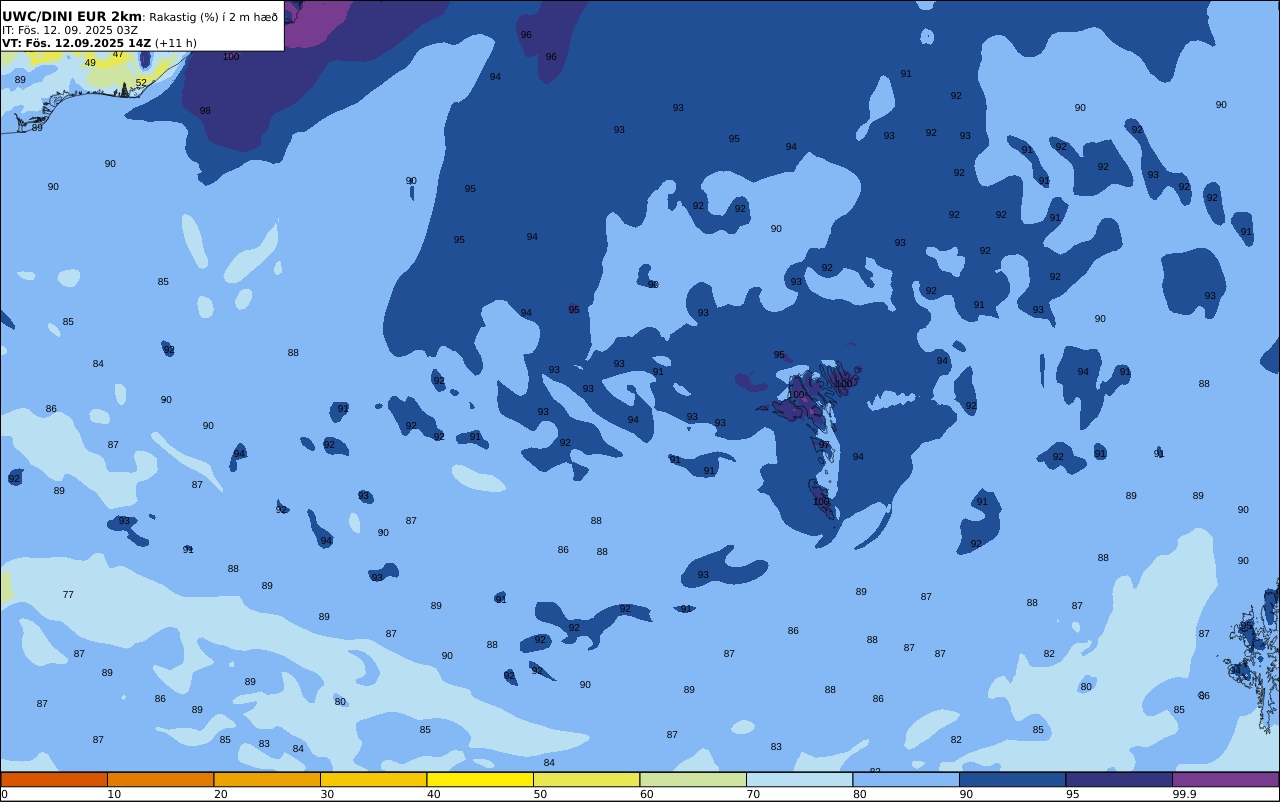Click the amber 20–30 legend swatch
Viewport: 1280px width, 802px height.
tap(267, 779)
